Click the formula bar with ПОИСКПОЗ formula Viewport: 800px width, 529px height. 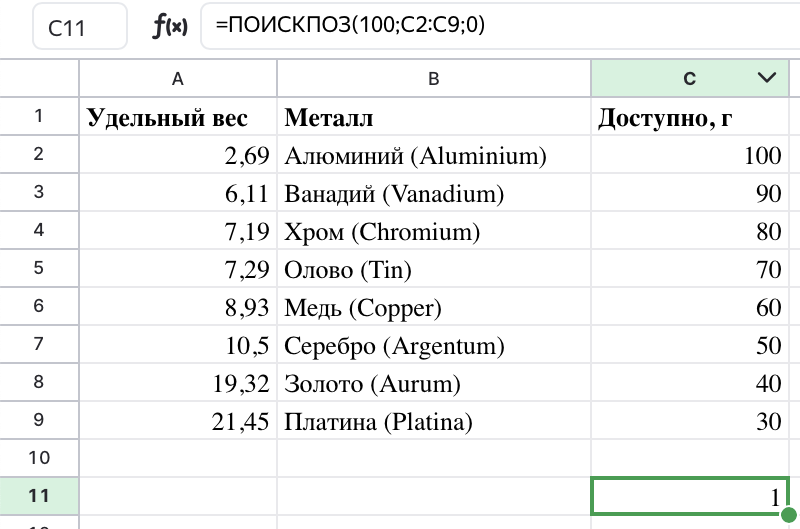click(500, 26)
